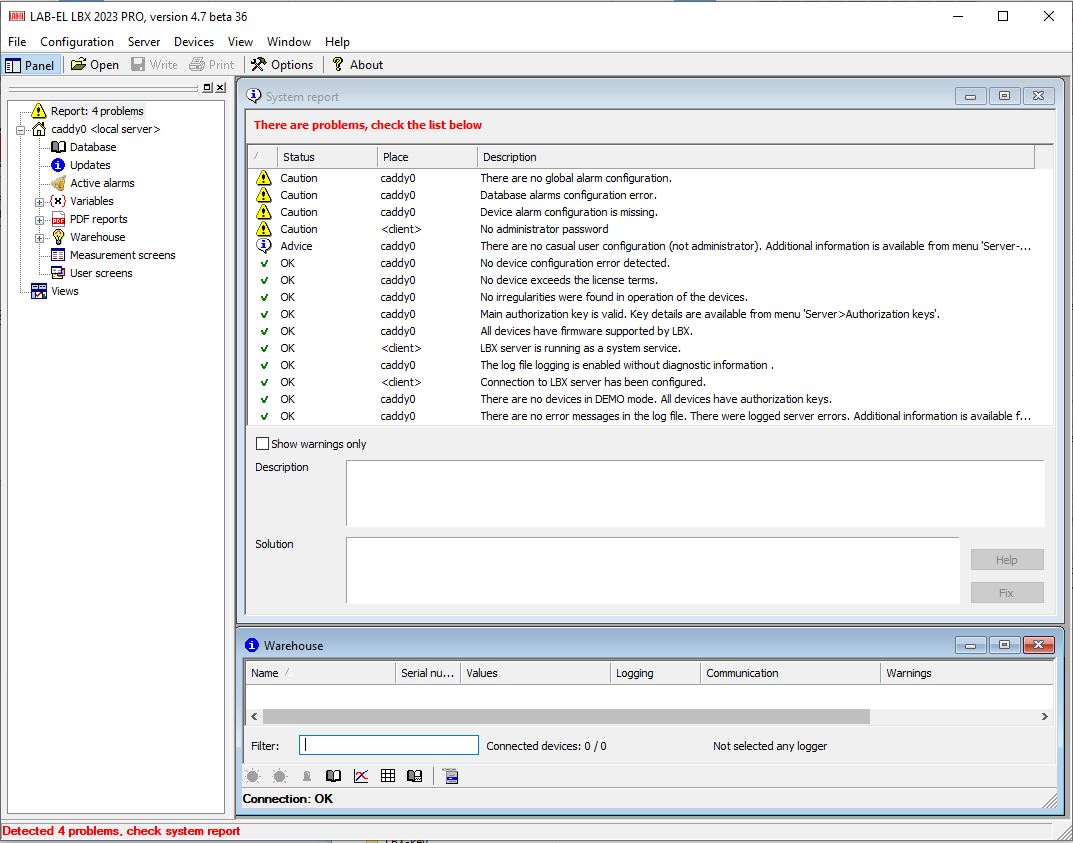Viewport: 1073px width, 843px height.
Task: Sort Warehouse list by the Name column
Action: 320,673
